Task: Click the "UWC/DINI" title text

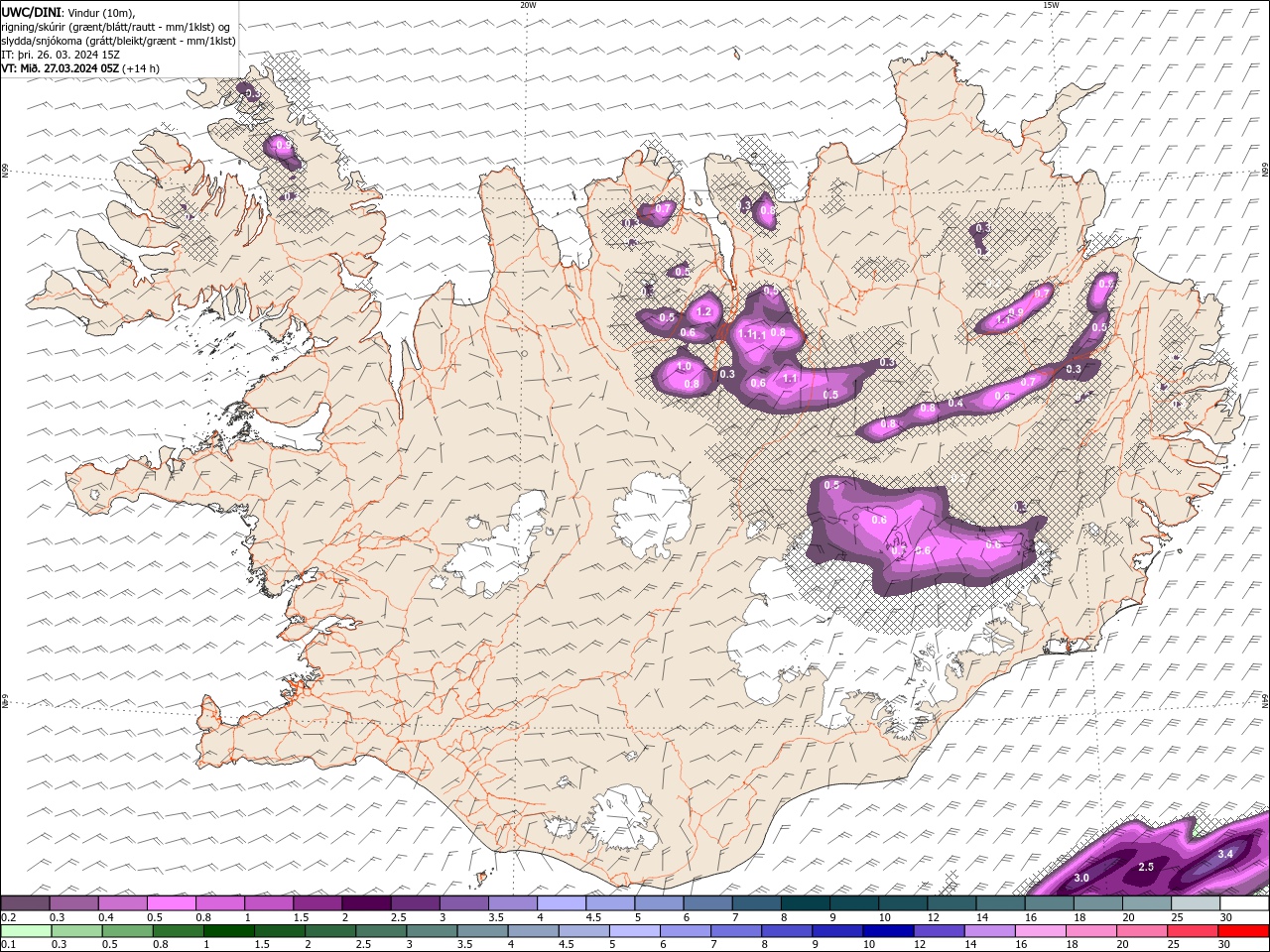Action: tap(31, 12)
